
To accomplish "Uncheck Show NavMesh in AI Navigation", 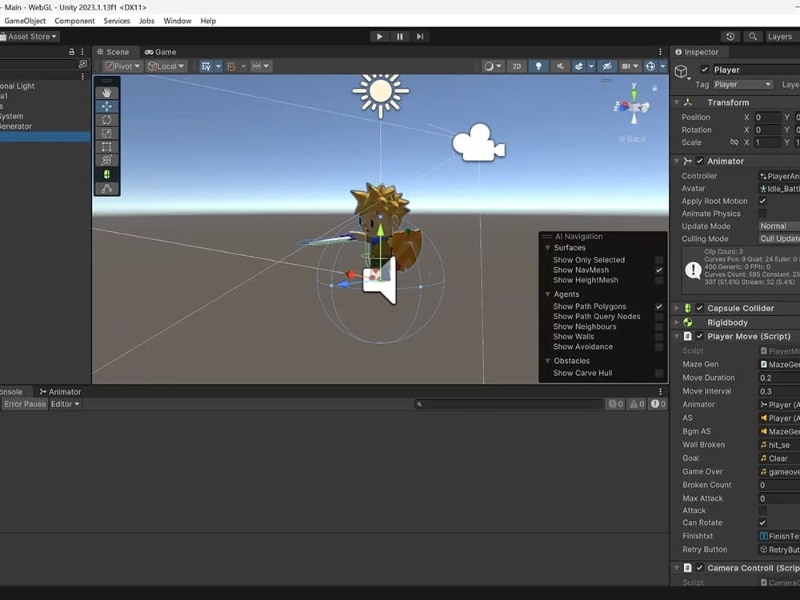I will [x=659, y=269].
